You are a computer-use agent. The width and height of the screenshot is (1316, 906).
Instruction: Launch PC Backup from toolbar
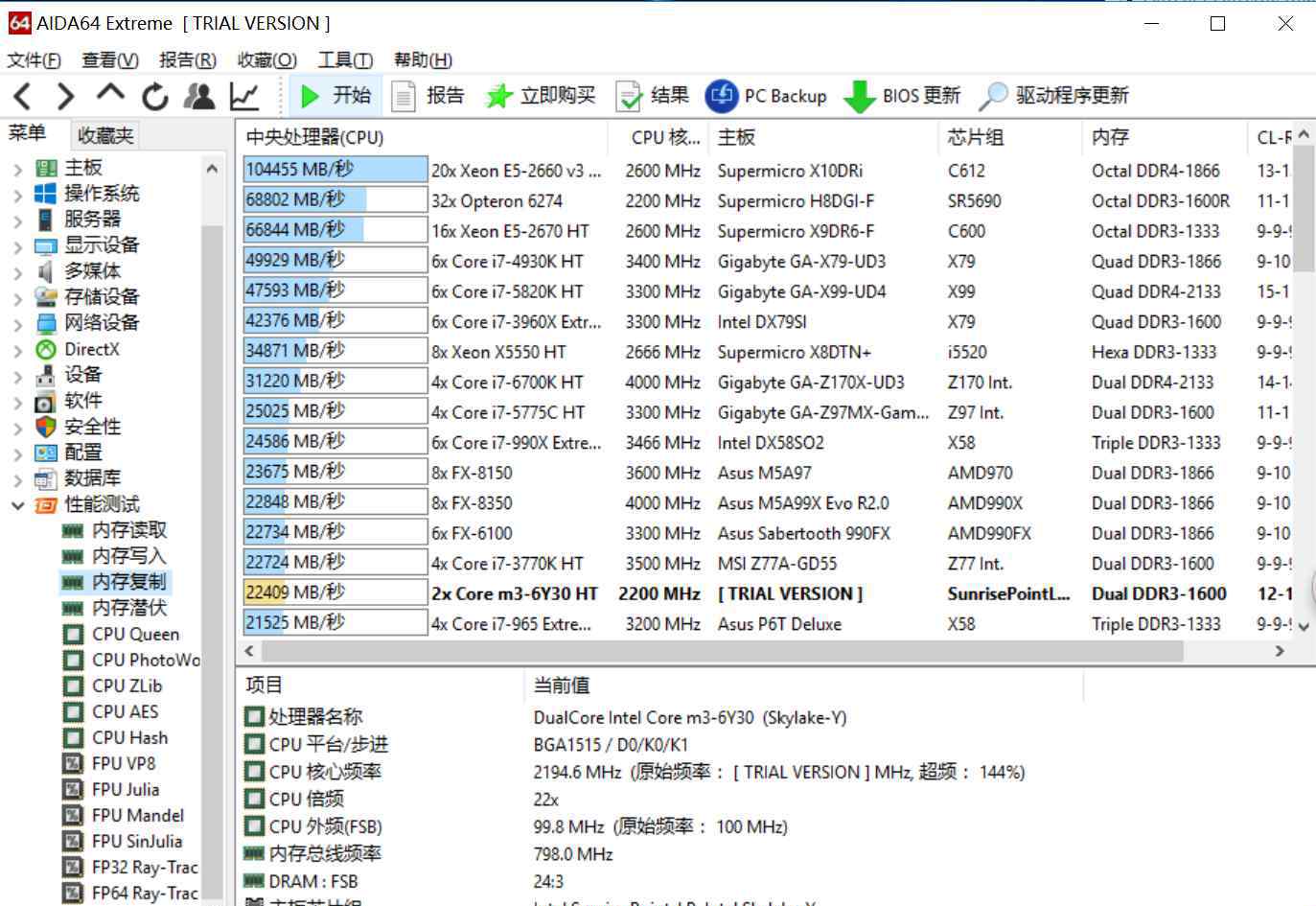click(766, 96)
